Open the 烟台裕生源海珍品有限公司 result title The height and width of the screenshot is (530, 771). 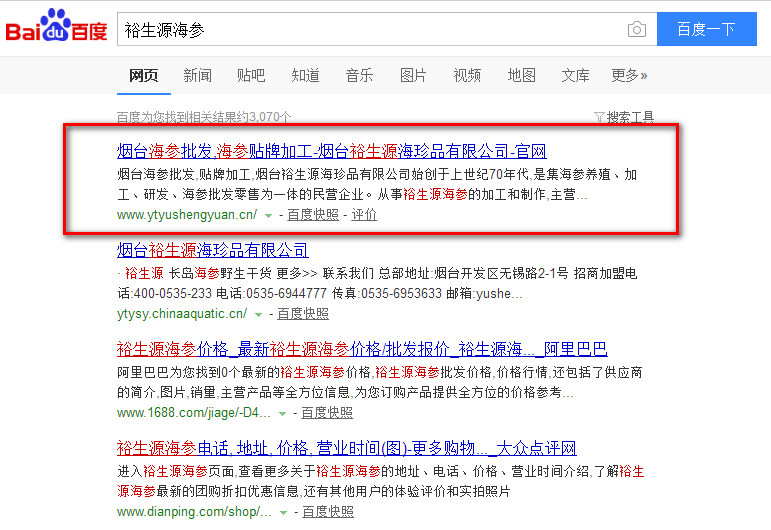coord(213,250)
